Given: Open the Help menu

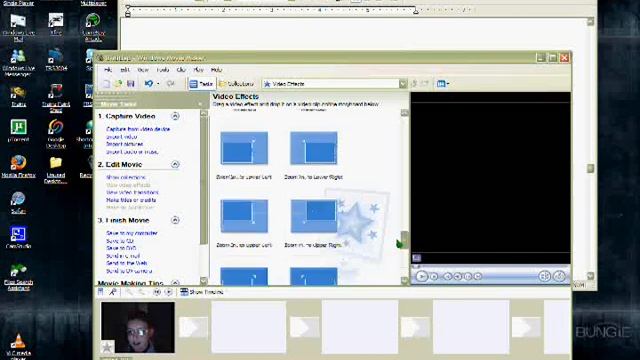Looking at the screenshot, I should pos(216,70).
